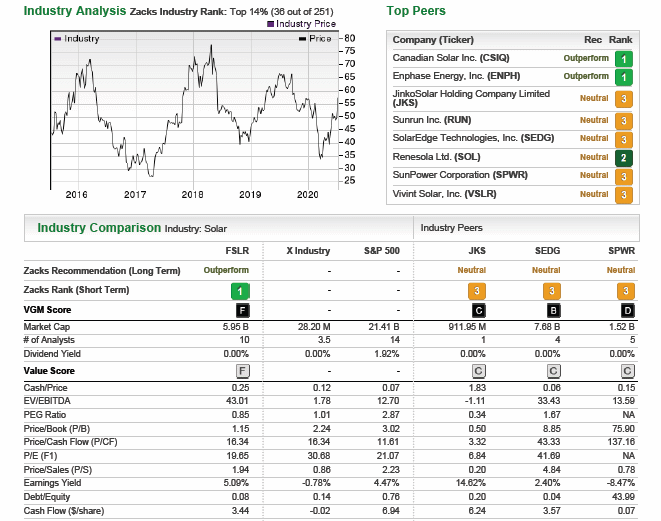Open SunPower Corporation (SPWR) peer link
The width and height of the screenshot is (661, 521).
[x=460, y=175]
